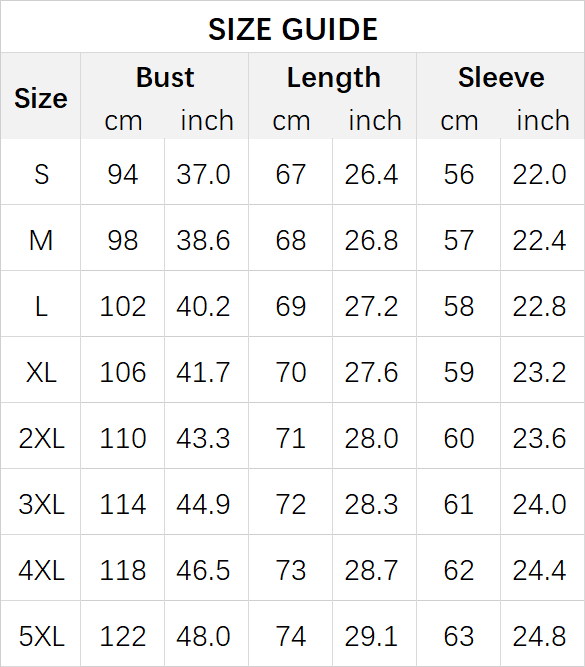The width and height of the screenshot is (585, 667).
Task: Select the M size row label
Action: coord(41,240)
